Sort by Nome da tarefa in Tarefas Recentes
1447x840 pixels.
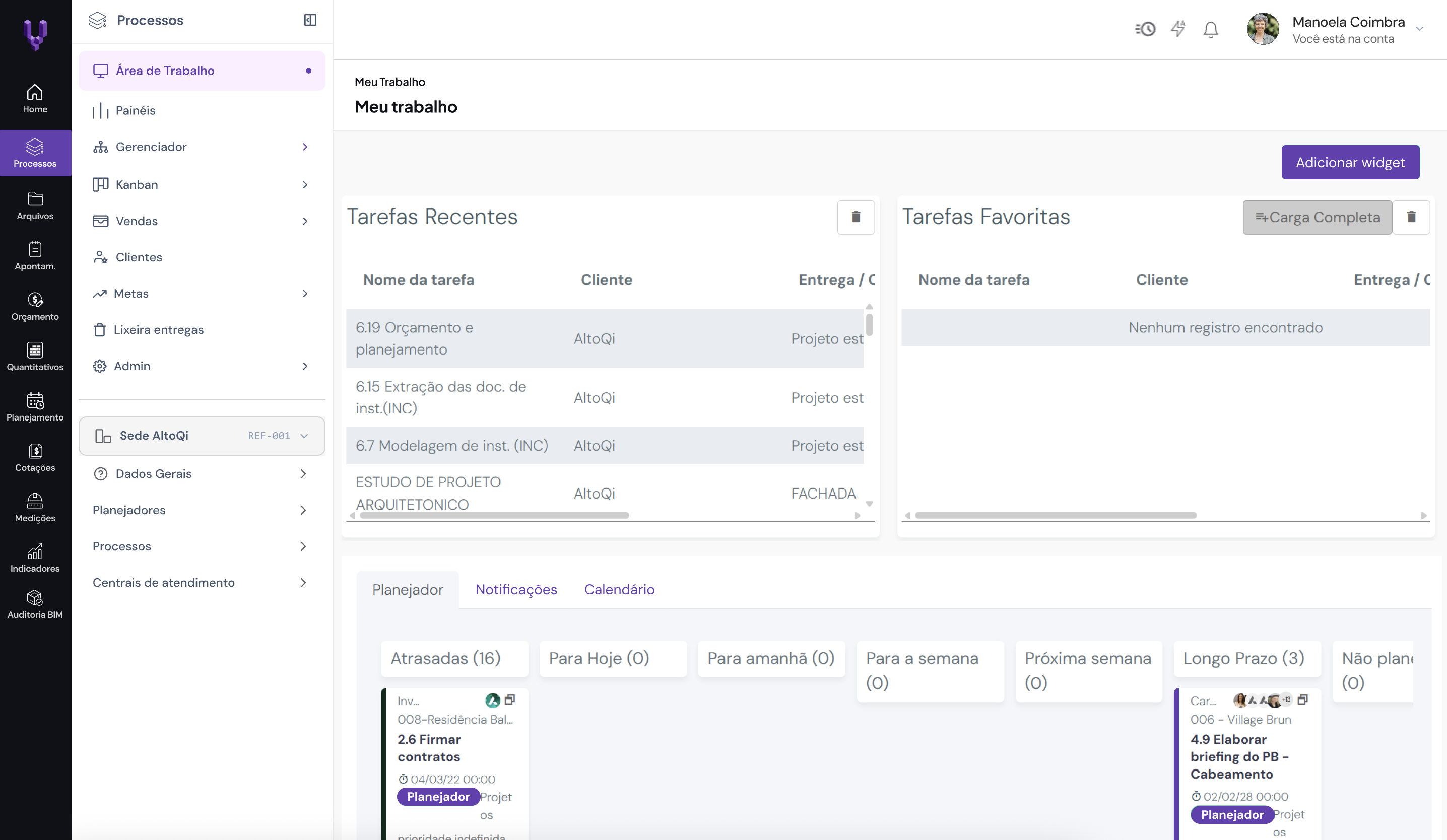click(x=419, y=280)
